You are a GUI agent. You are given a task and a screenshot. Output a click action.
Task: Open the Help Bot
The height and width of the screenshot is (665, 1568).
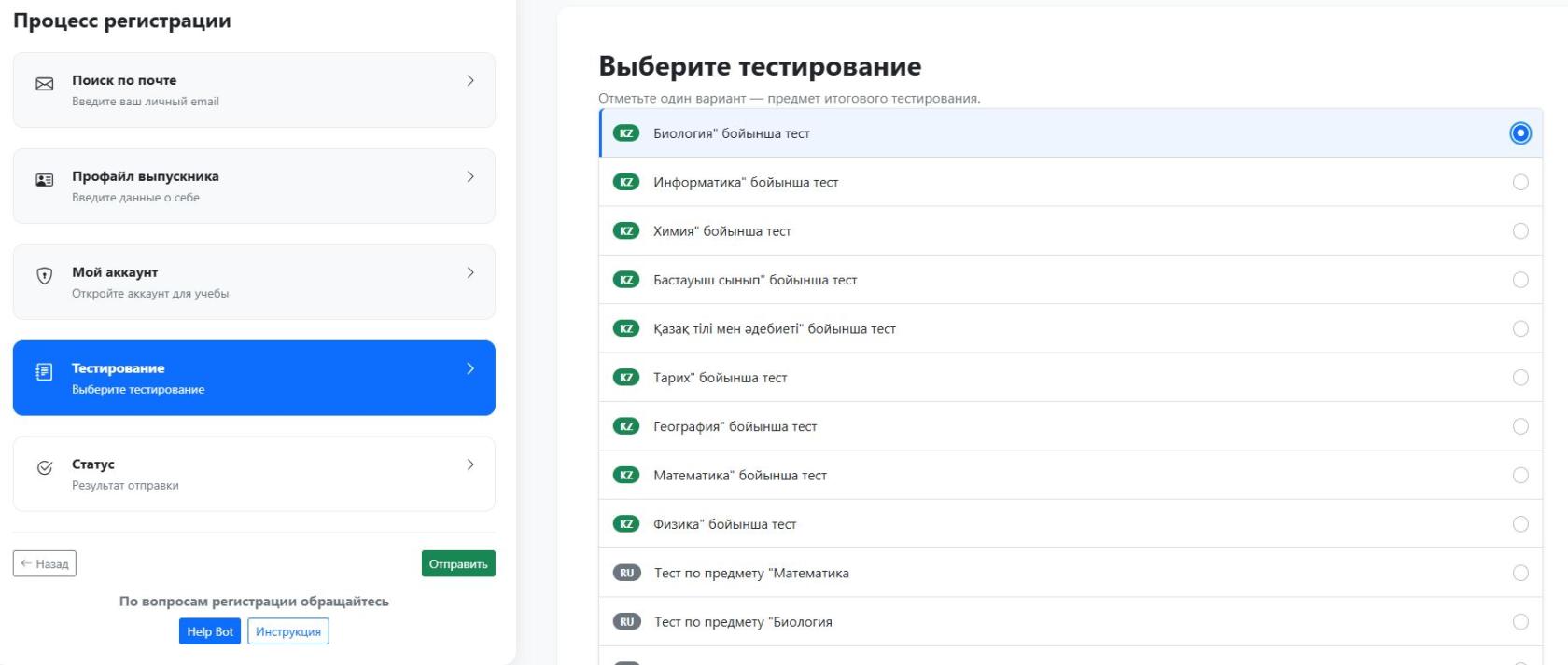(x=210, y=631)
